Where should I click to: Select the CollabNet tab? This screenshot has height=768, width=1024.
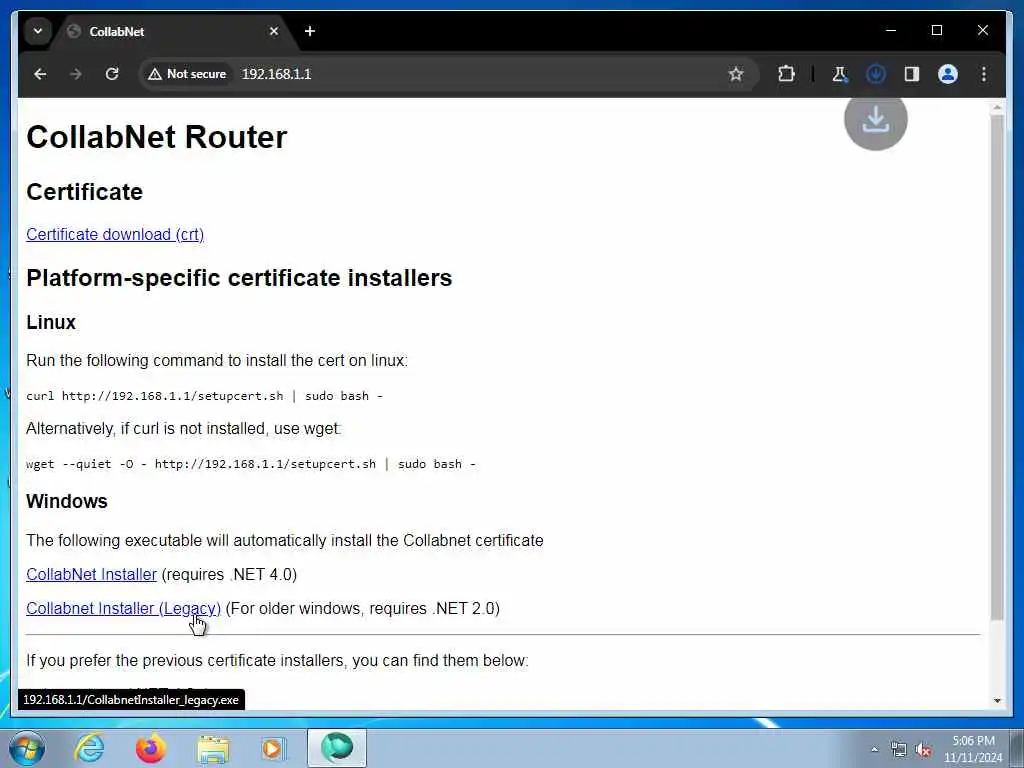tap(171, 31)
